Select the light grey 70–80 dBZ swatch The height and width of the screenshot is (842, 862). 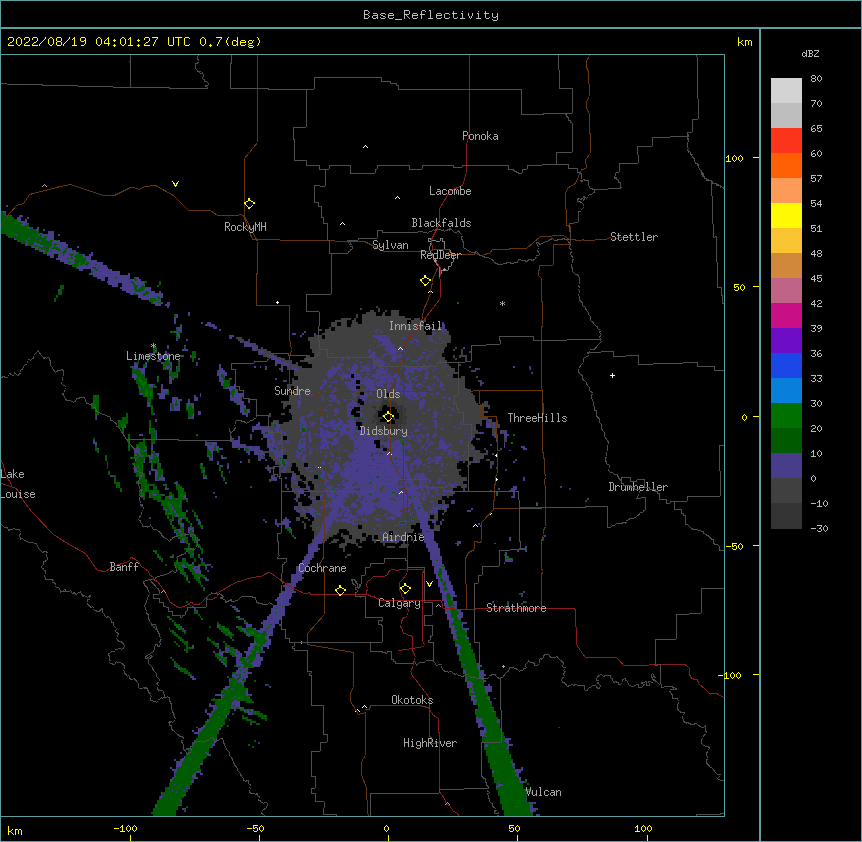[786, 91]
